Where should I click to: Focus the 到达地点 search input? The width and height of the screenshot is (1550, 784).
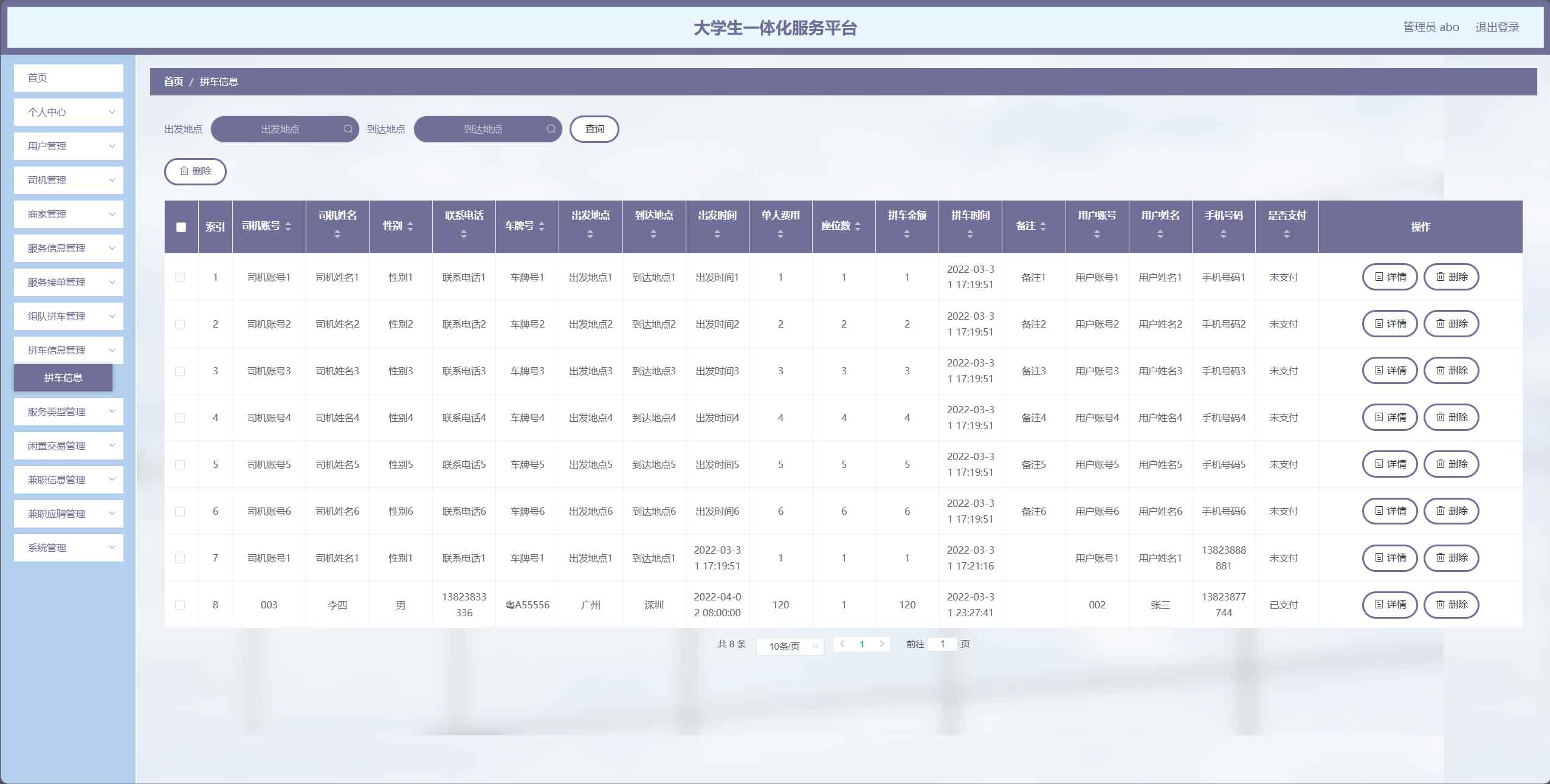[x=487, y=129]
